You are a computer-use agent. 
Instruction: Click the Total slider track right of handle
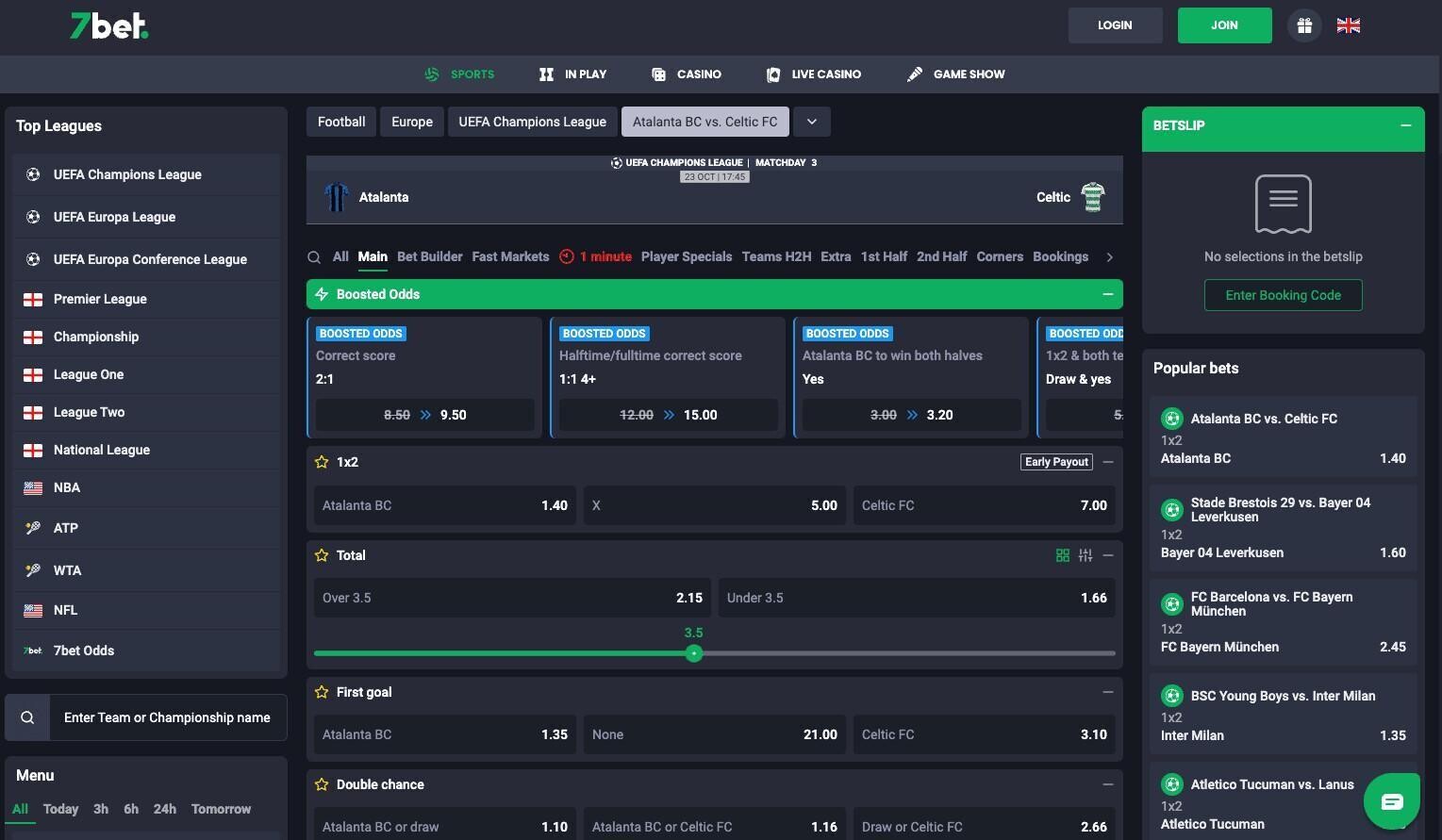point(909,653)
